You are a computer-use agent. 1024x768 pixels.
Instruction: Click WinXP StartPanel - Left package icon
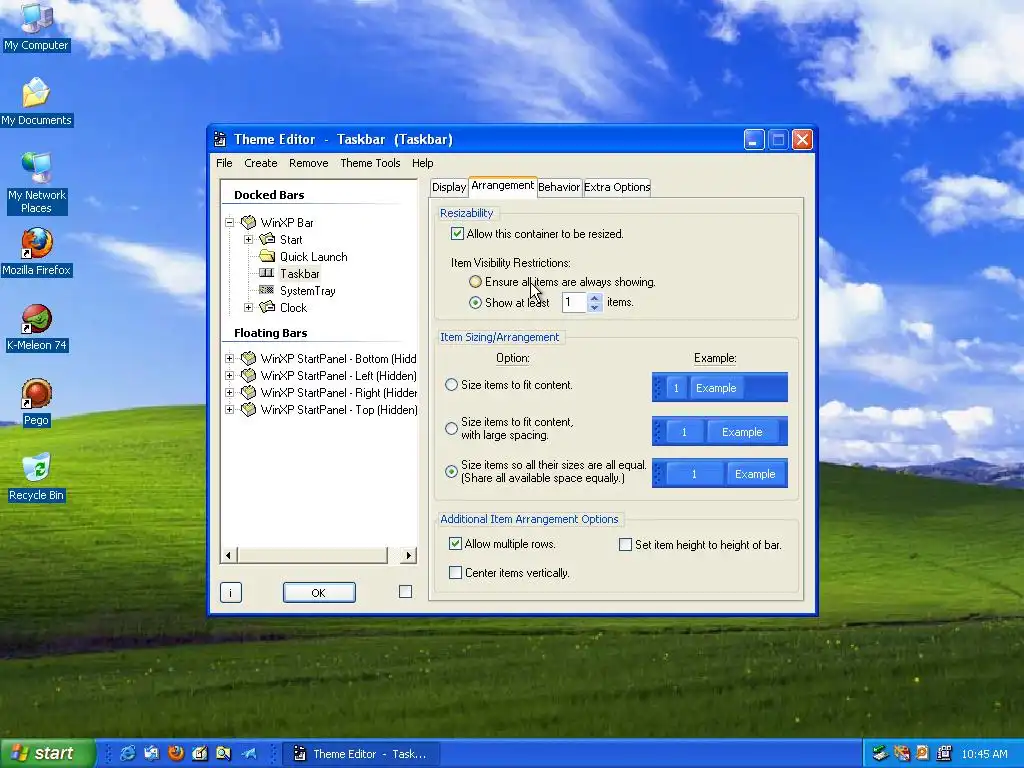[248, 376]
